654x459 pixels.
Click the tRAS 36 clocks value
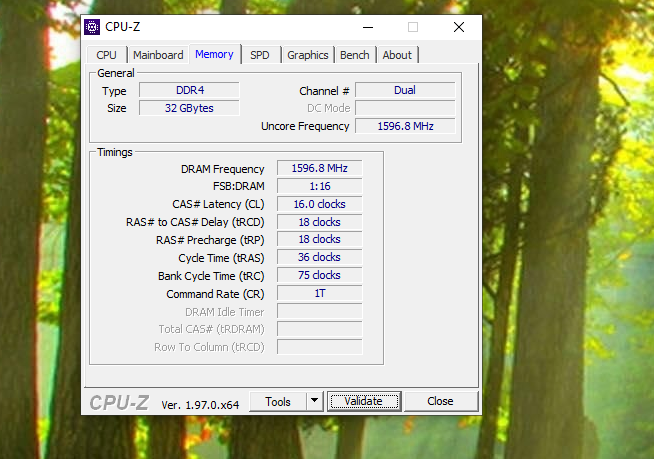(x=319, y=257)
